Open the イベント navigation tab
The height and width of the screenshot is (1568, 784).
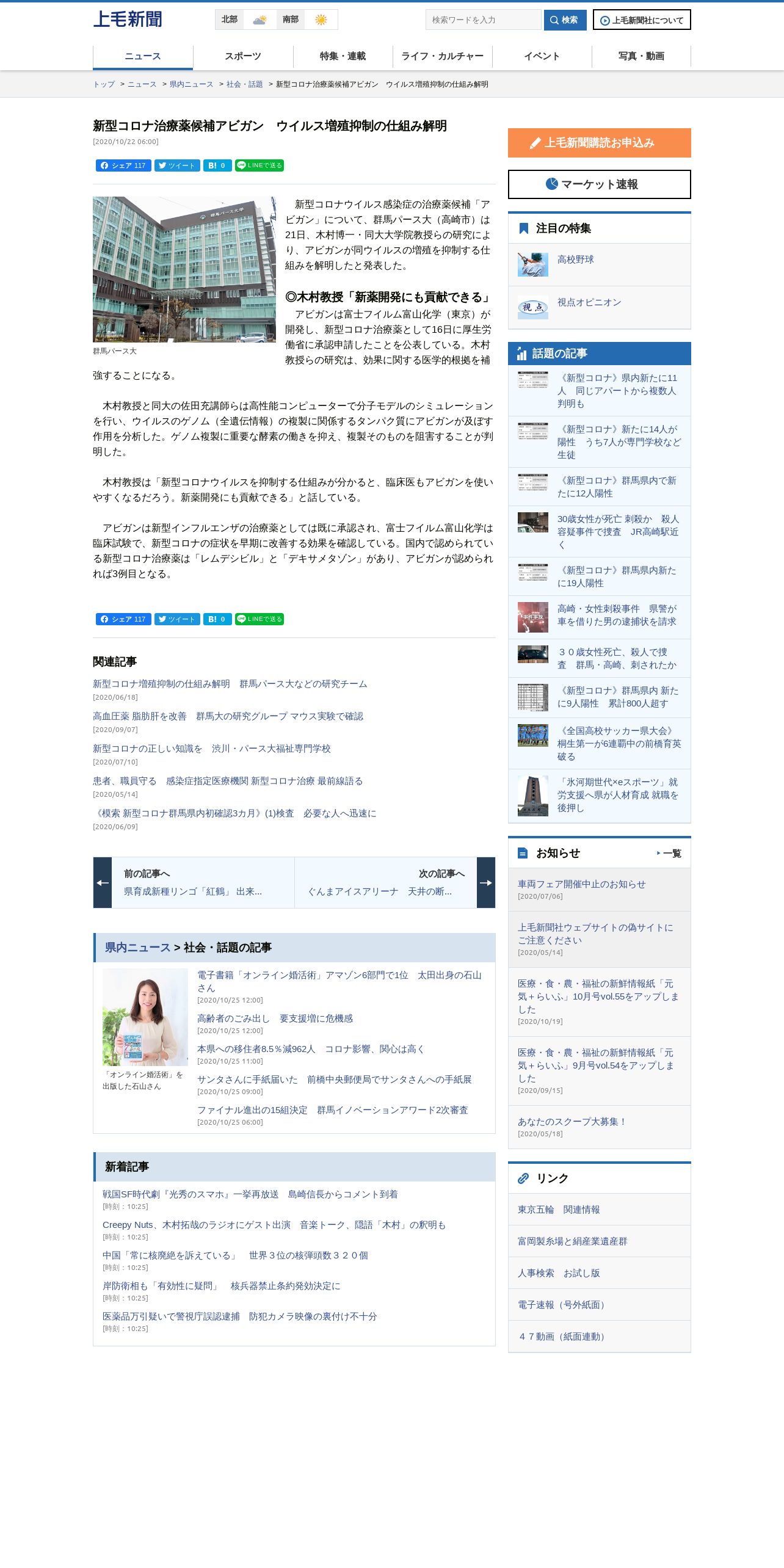[542, 56]
